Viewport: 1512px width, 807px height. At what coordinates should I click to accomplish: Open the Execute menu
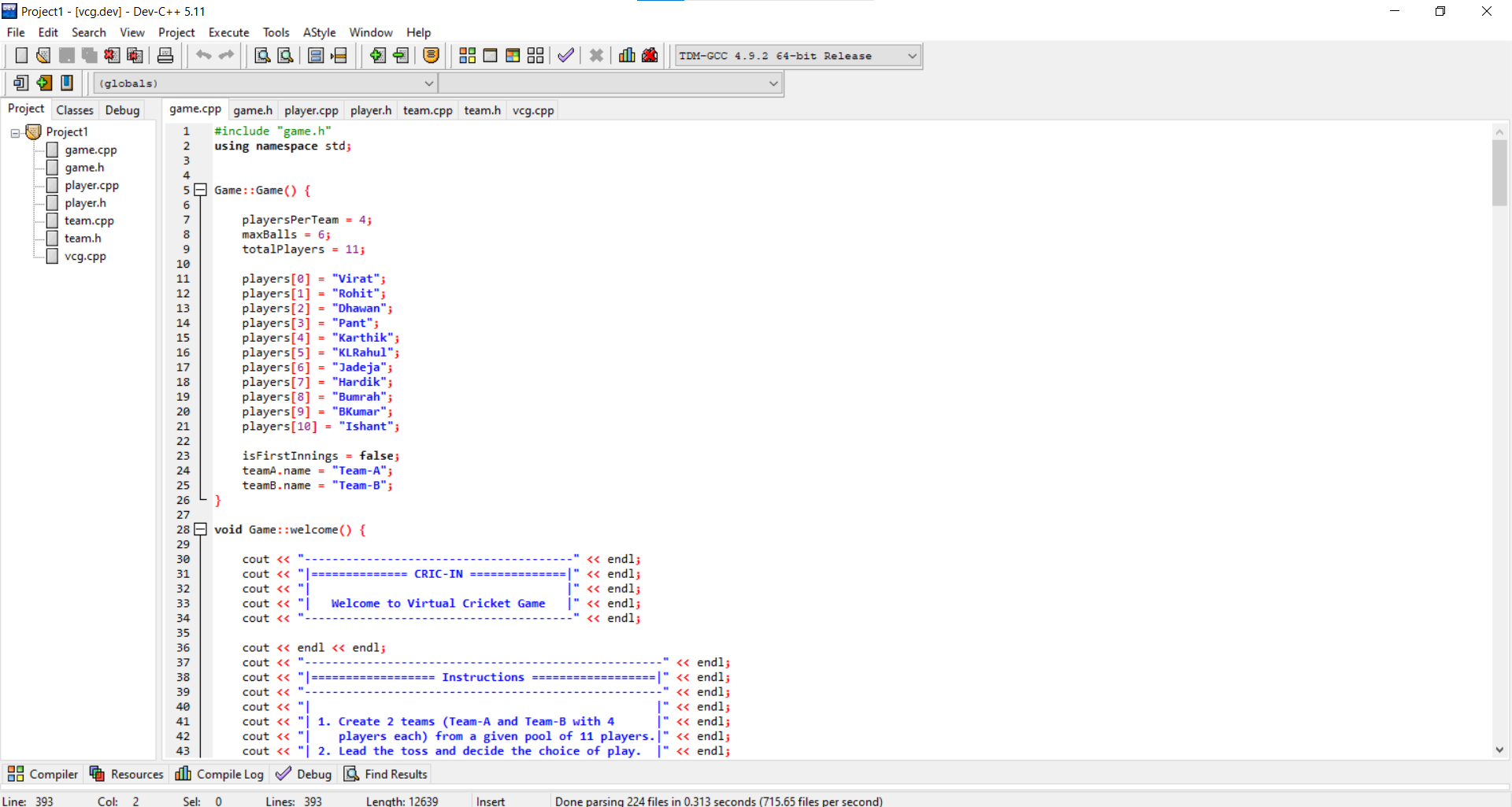[x=228, y=32]
